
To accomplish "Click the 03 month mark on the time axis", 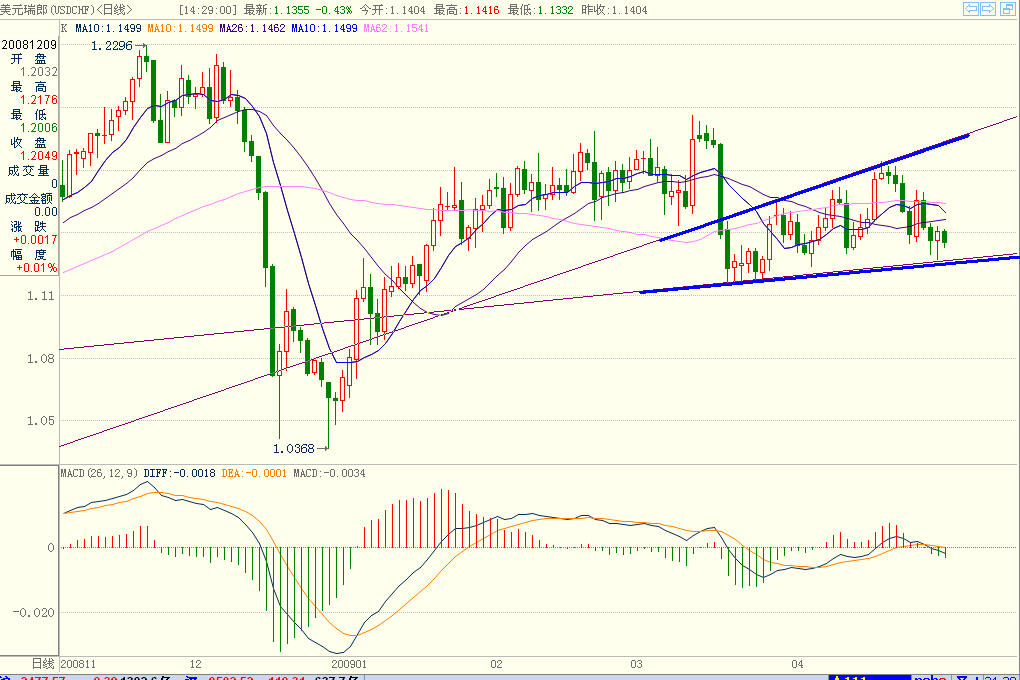I will click(x=636, y=664).
